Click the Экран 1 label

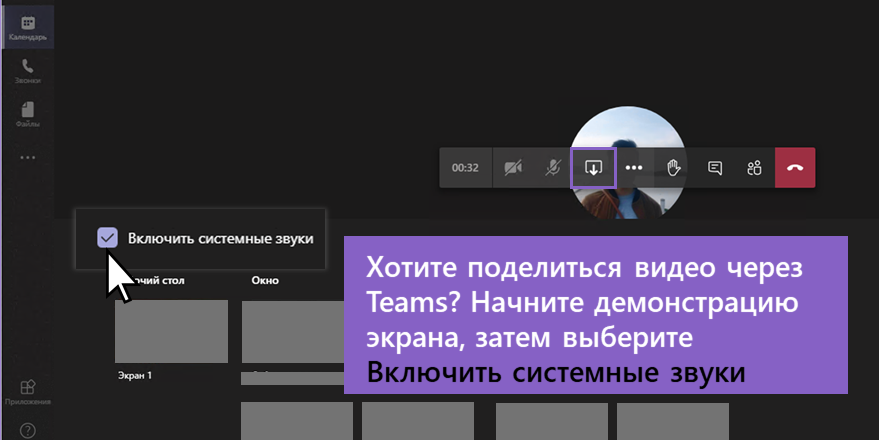(x=135, y=376)
